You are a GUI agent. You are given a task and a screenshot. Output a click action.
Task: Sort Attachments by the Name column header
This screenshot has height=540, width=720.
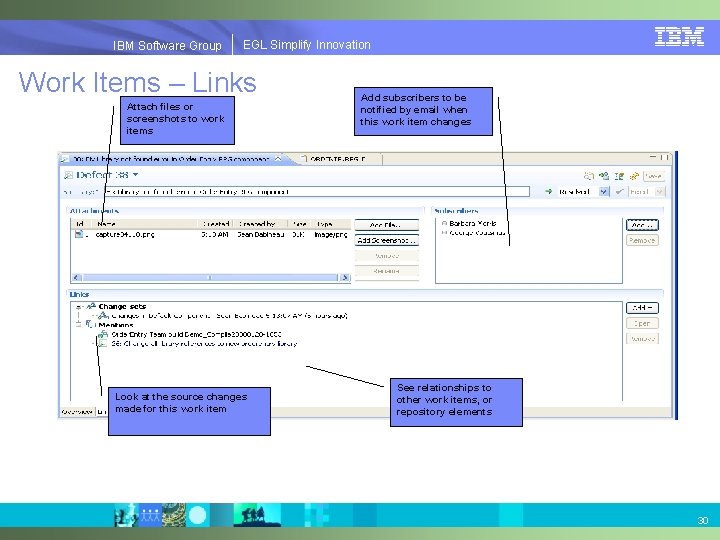[x=146, y=224]
